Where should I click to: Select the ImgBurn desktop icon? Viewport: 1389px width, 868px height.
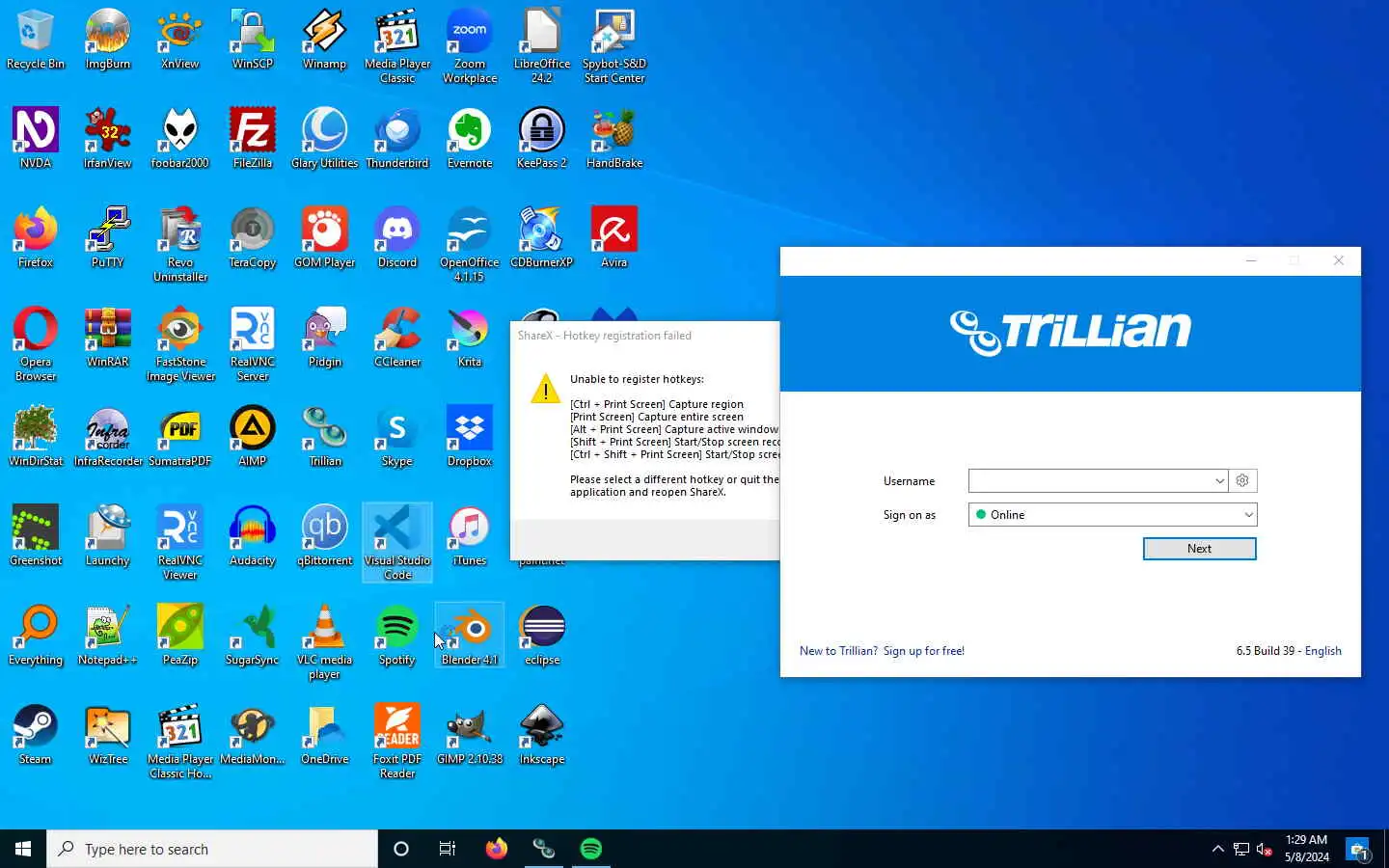(x=108, y=40)
